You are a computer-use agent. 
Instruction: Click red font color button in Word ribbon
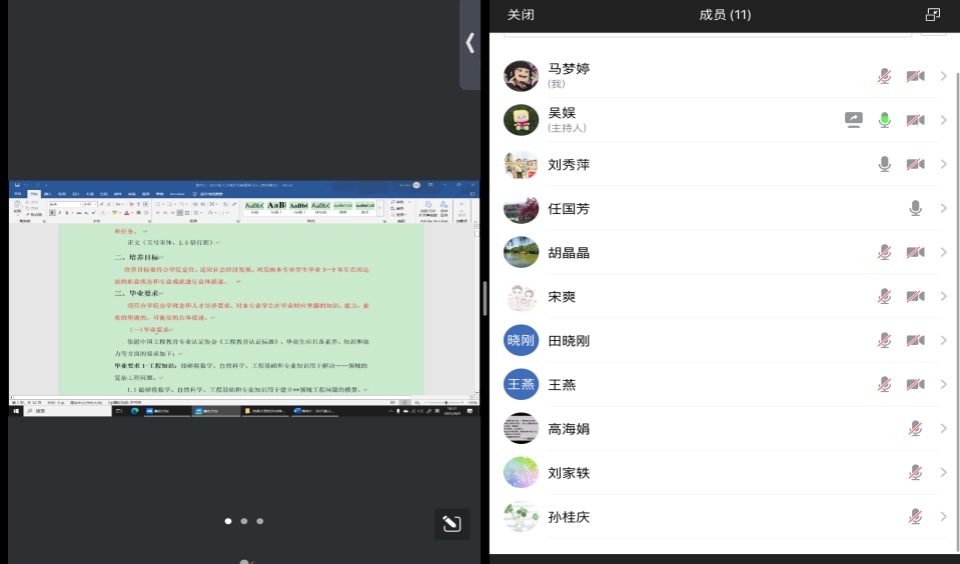pos(127,212)
